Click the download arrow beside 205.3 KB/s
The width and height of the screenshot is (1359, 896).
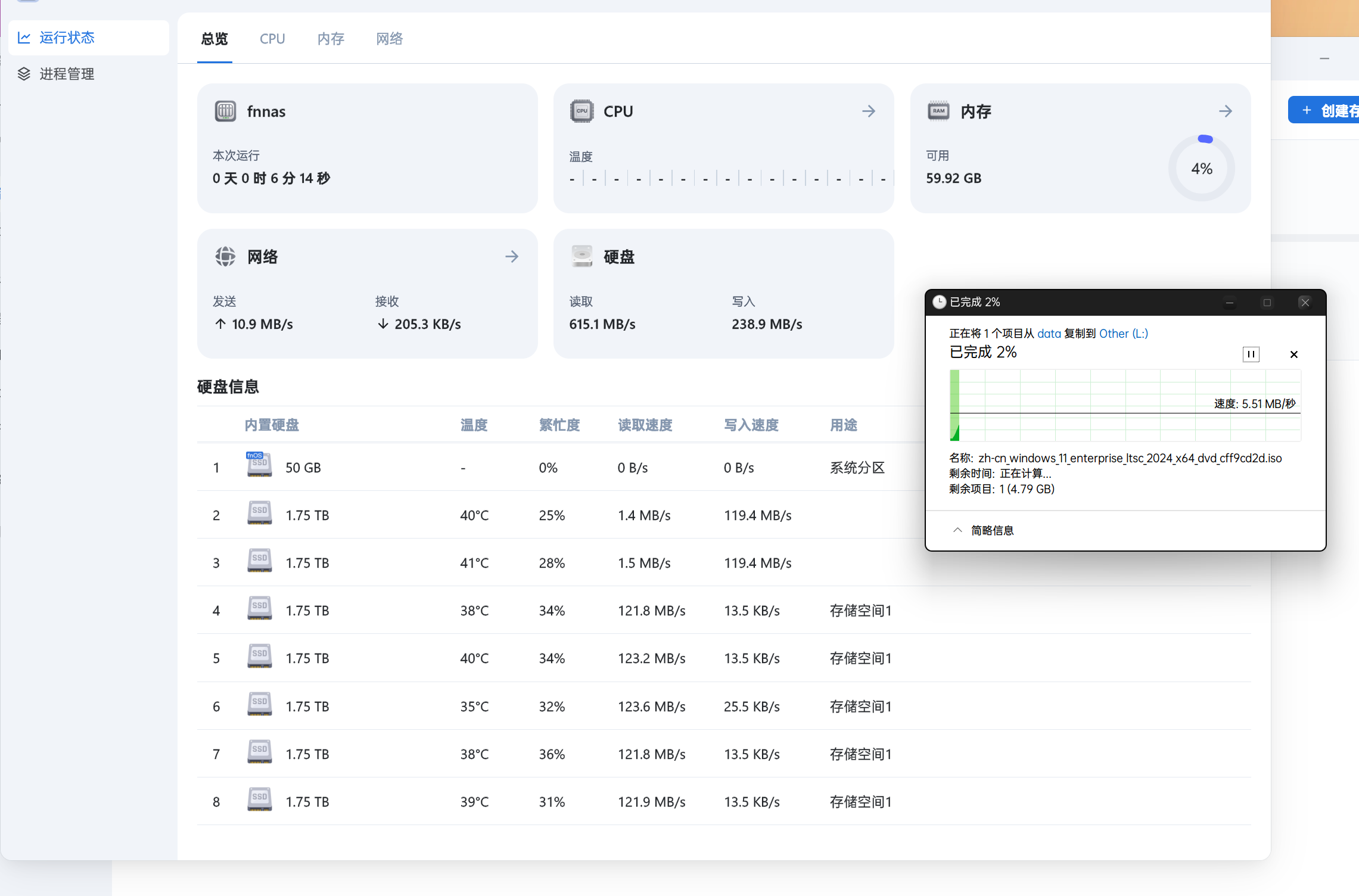pos(383,324)
